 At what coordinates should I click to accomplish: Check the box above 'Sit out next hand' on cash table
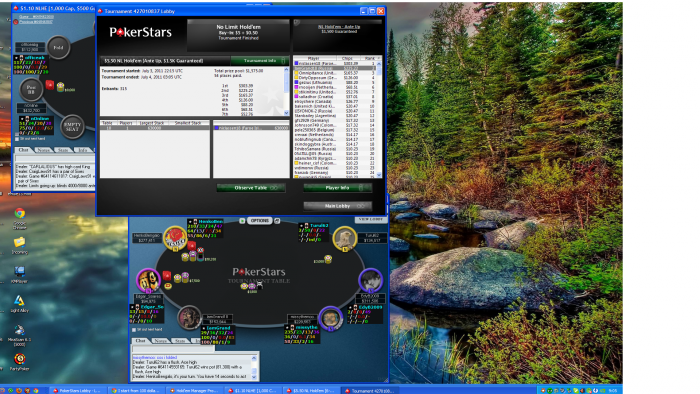pos(17,133)
